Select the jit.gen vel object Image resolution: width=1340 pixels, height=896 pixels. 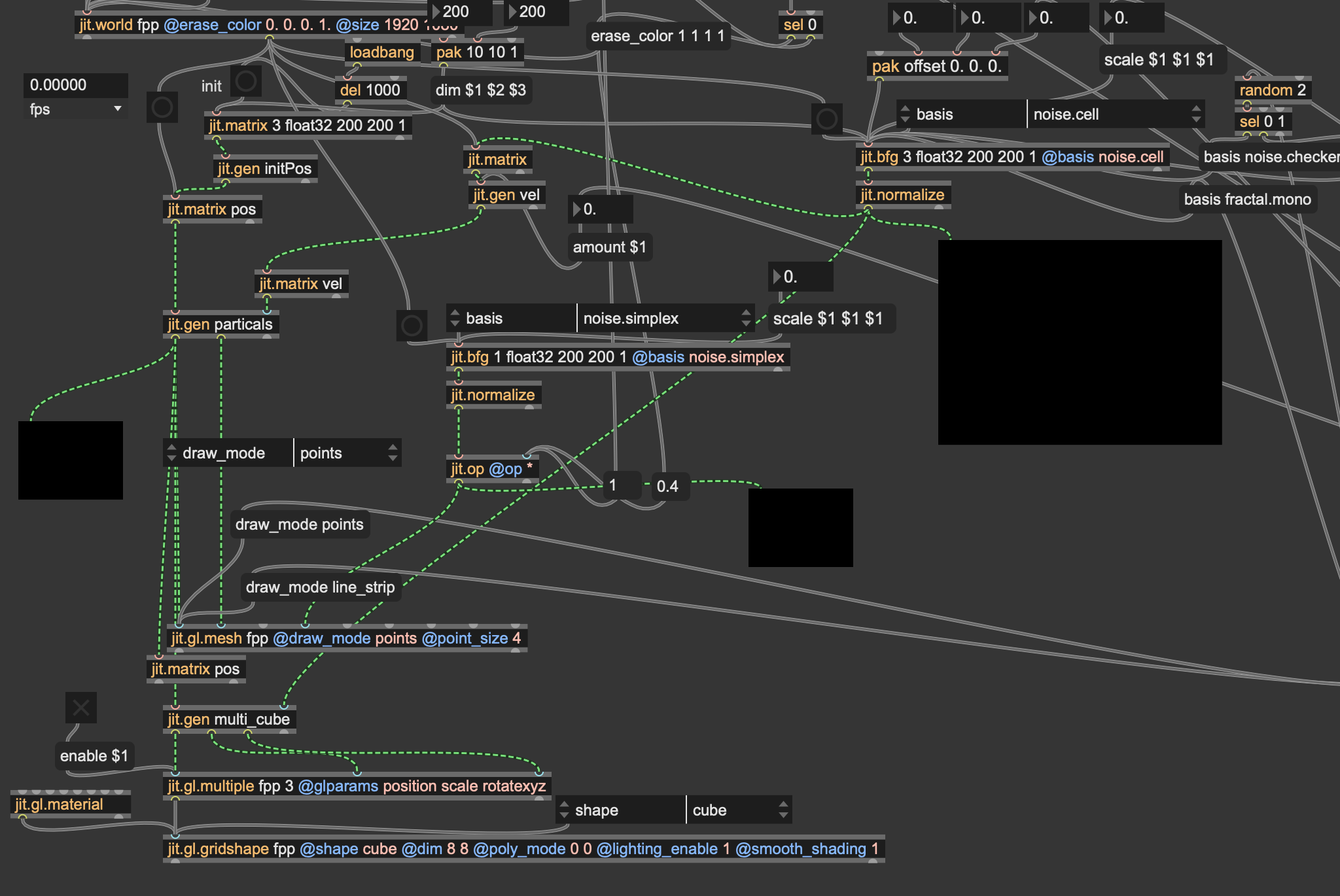pyautogui.click(x=507, y=195)
